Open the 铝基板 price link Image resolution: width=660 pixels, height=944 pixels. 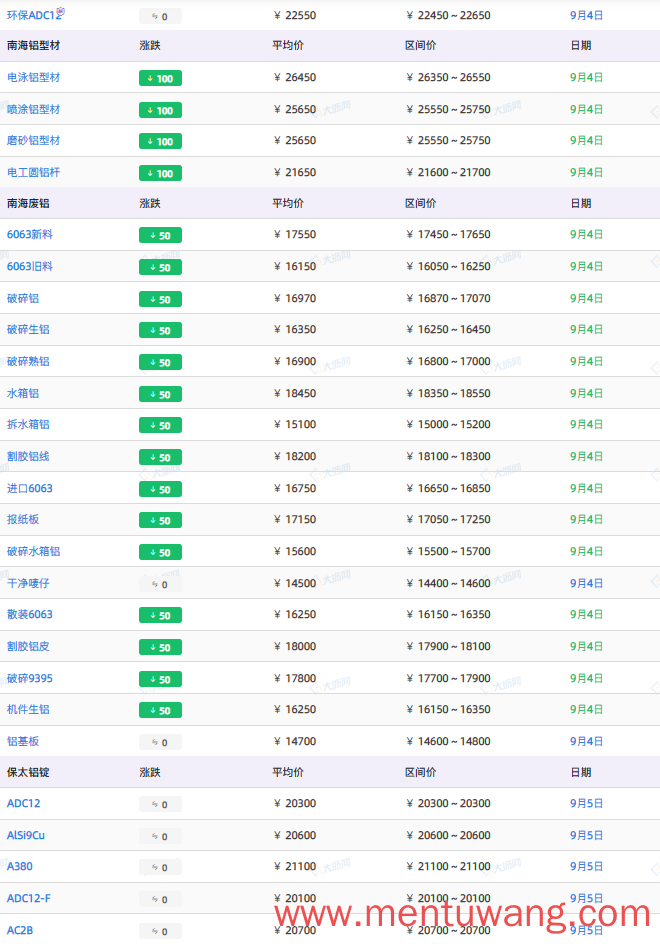click(x=23, y=742)
